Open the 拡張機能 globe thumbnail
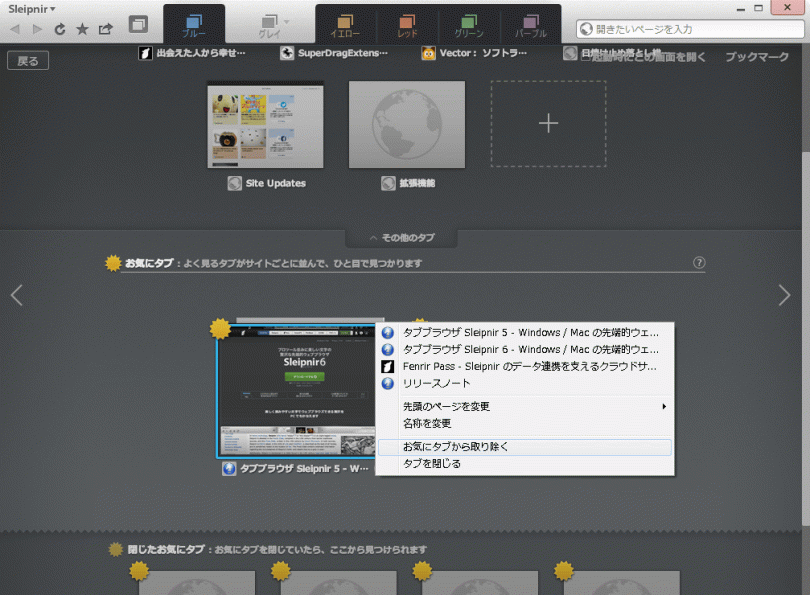 click(x=407, y=124)
